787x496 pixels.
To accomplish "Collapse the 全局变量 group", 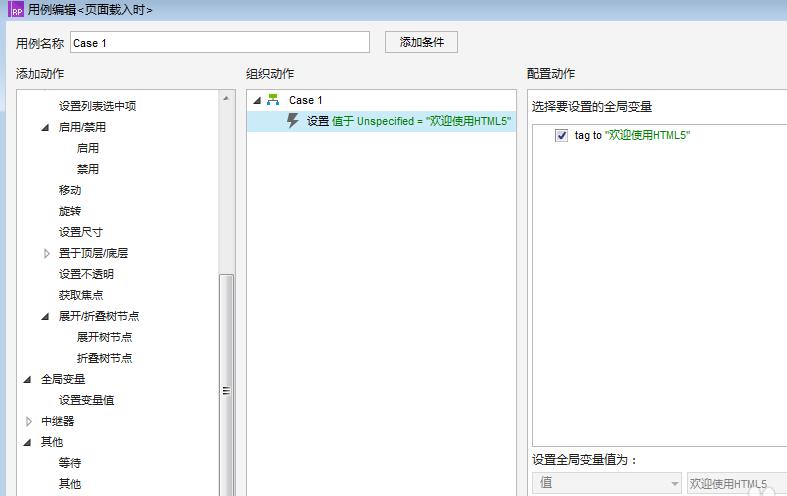I will [28, 380].
